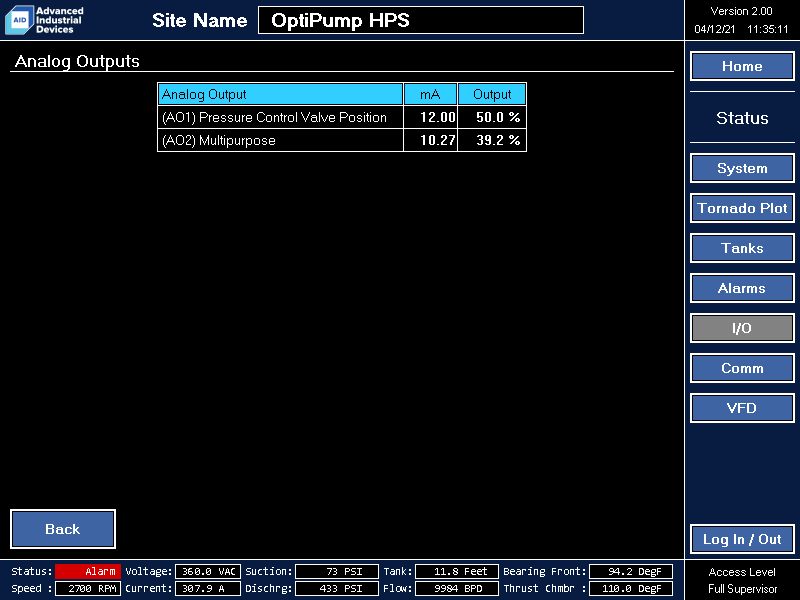This screenshot has width=800, height=600.
Task: Click the 12.00 mA value
Action: click(x=437, y=117)
